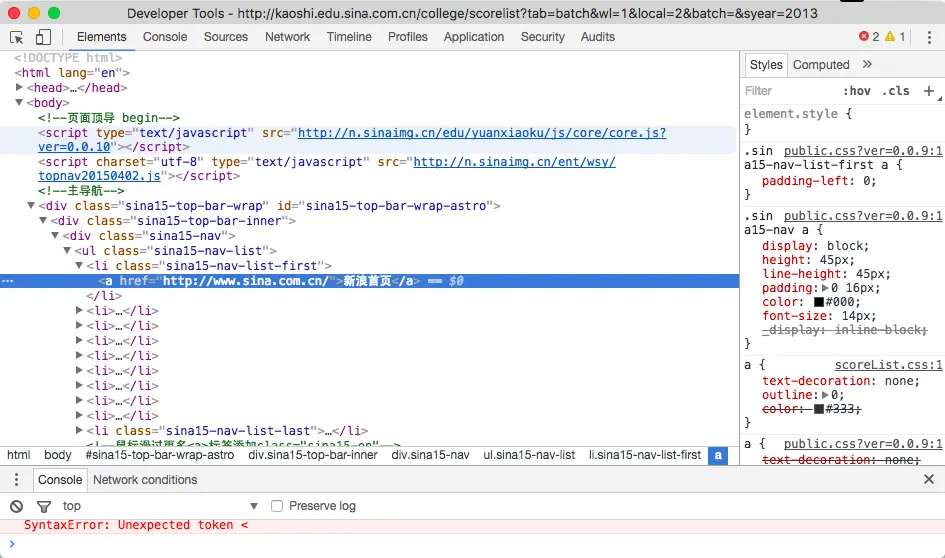Select the highlighted a breadcrumb
945x558 pixels.
[718, 456]
